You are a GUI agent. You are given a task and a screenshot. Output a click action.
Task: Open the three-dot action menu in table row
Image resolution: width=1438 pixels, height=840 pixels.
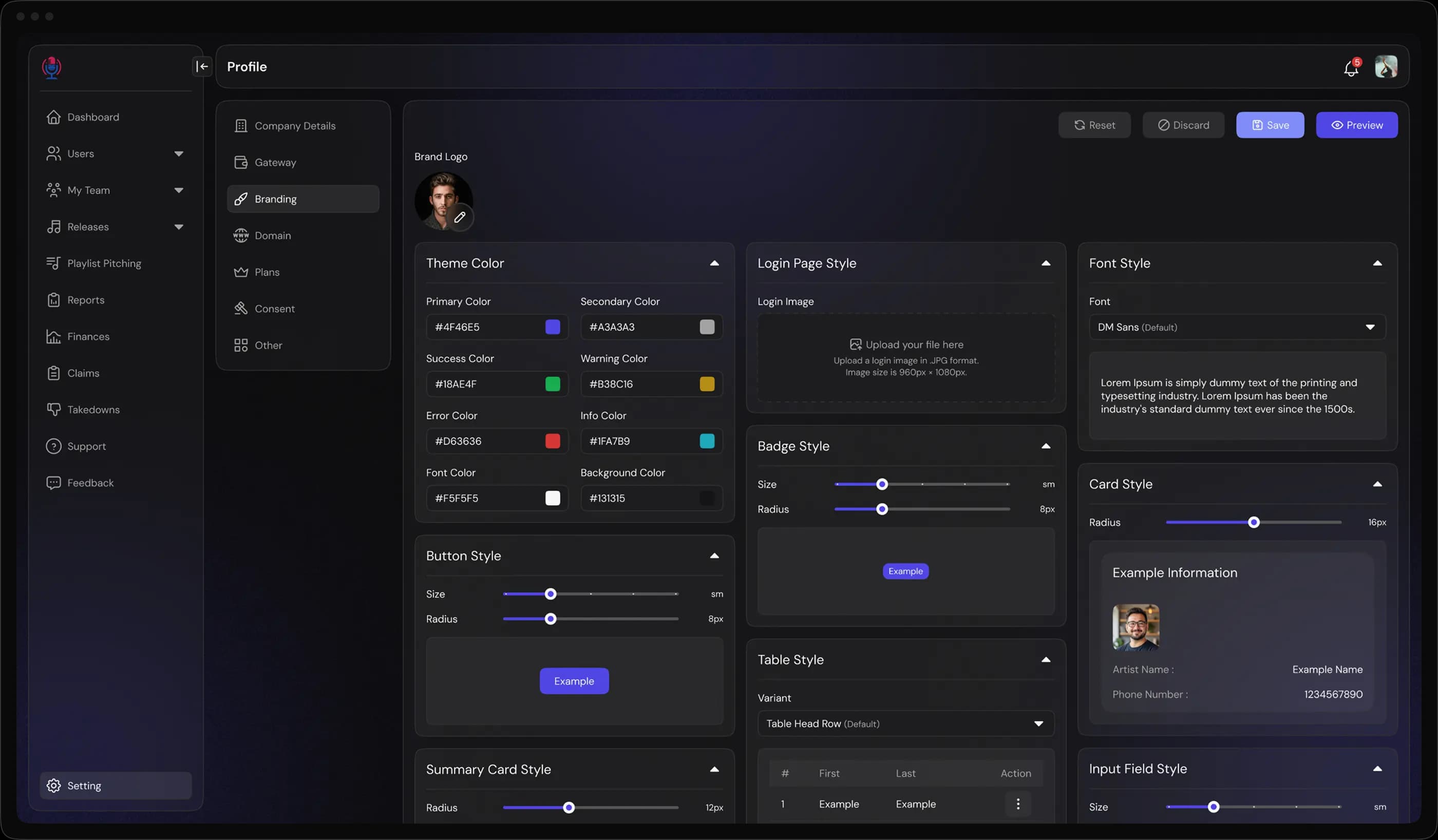[x=1017, y=804]
